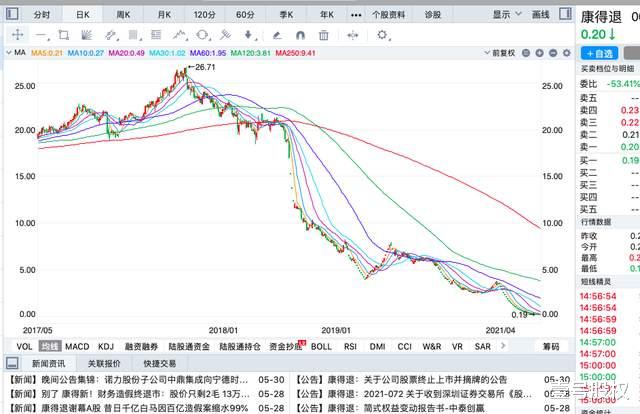Toggle the 融资融券 indicator
Viewport: 640px width, 414px height.
[x=141, y=346]
